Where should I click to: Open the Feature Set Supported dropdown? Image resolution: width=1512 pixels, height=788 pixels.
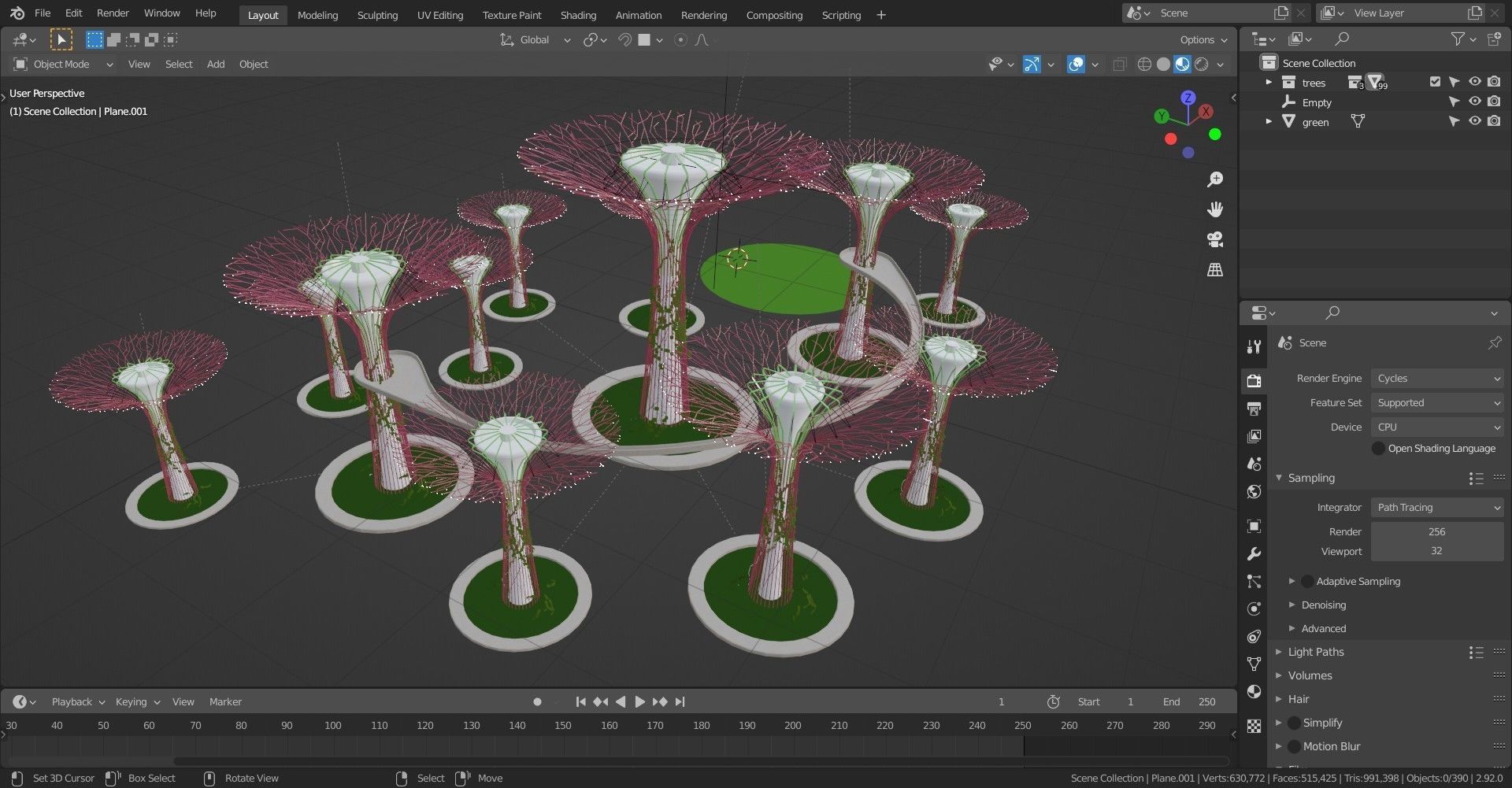coord(1437,403)
